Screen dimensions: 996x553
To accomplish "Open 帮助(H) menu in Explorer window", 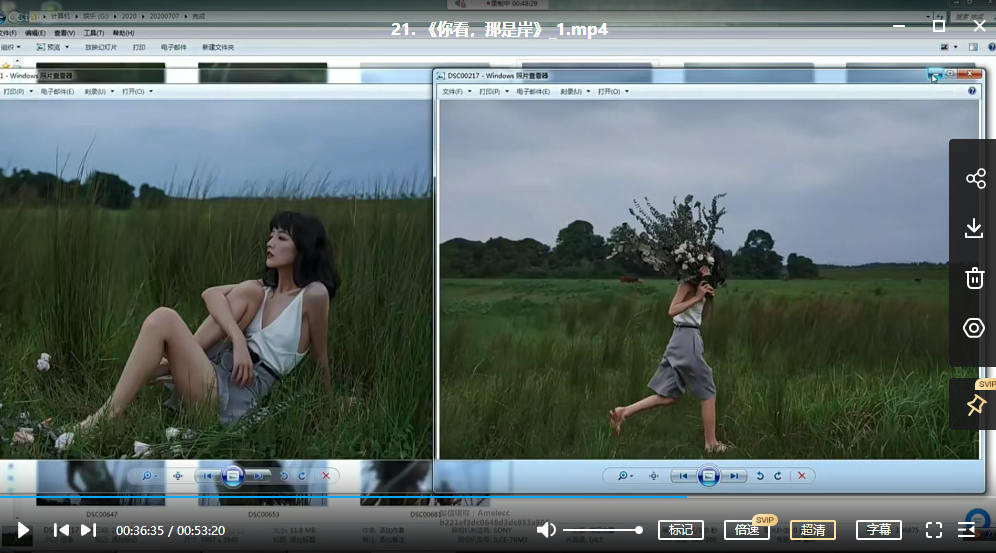I will (x=123, y=33).
